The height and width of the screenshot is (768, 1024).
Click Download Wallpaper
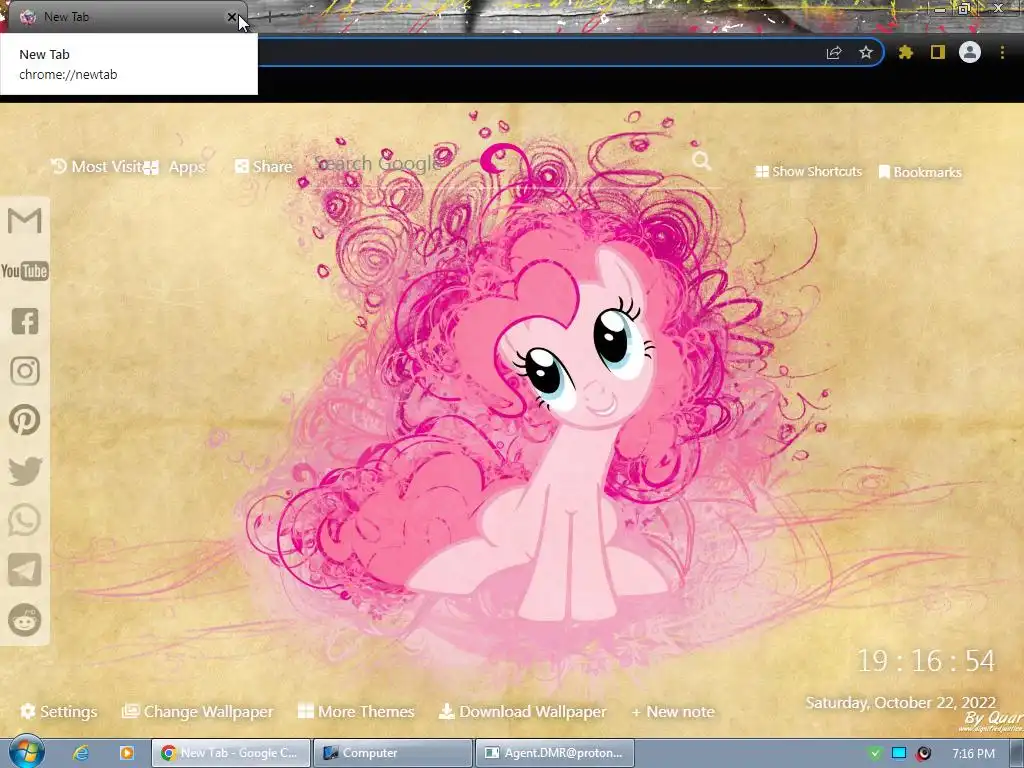click(x=522, y=712)
